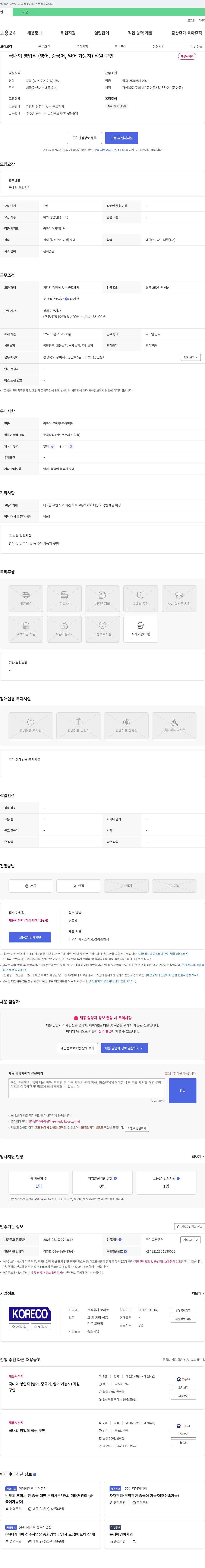Click 새창보기 for 국내외 영업직 직원 구인
The width and height of the screenshot is (205, 1568).
point(183,1443)
